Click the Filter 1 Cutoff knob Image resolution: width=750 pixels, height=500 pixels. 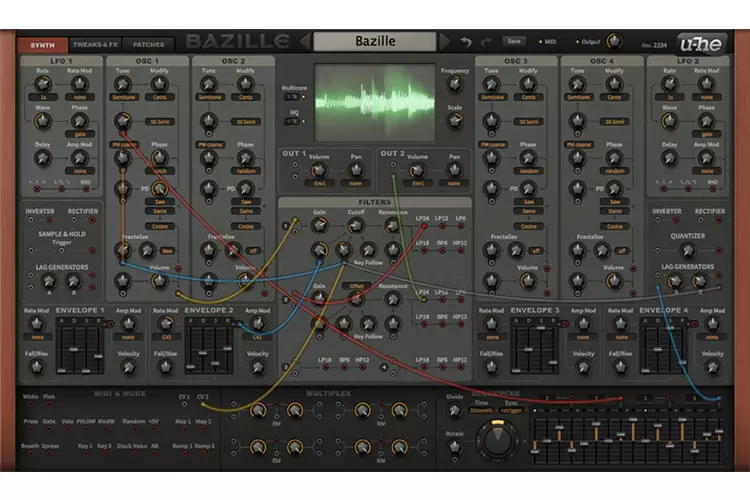tap(355, 225)
